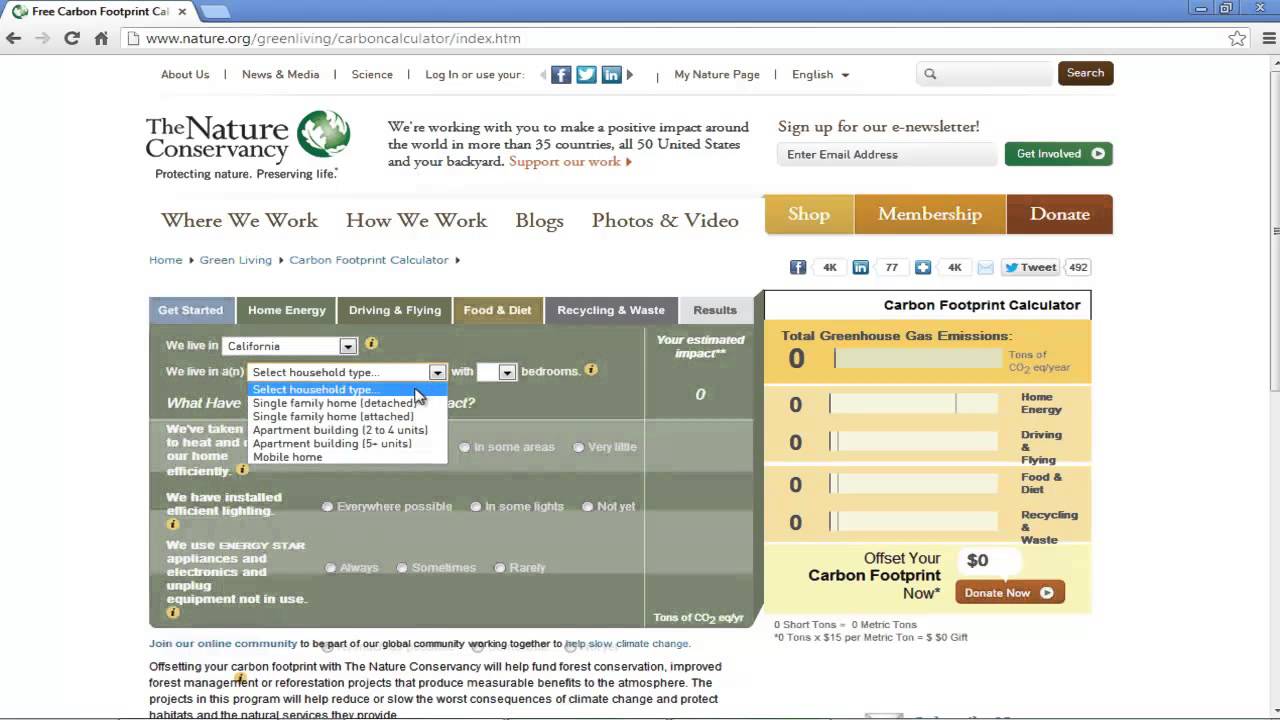Switch to the Get Started tab
The width and height of the screenshot is (1280, 720).
click(x=191, y=310)
